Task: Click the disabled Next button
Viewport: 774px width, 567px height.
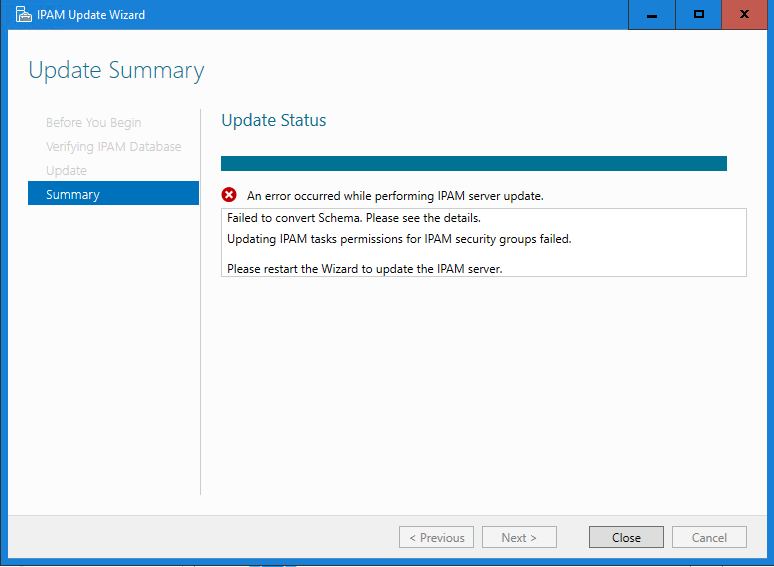Action: [519, 537]
